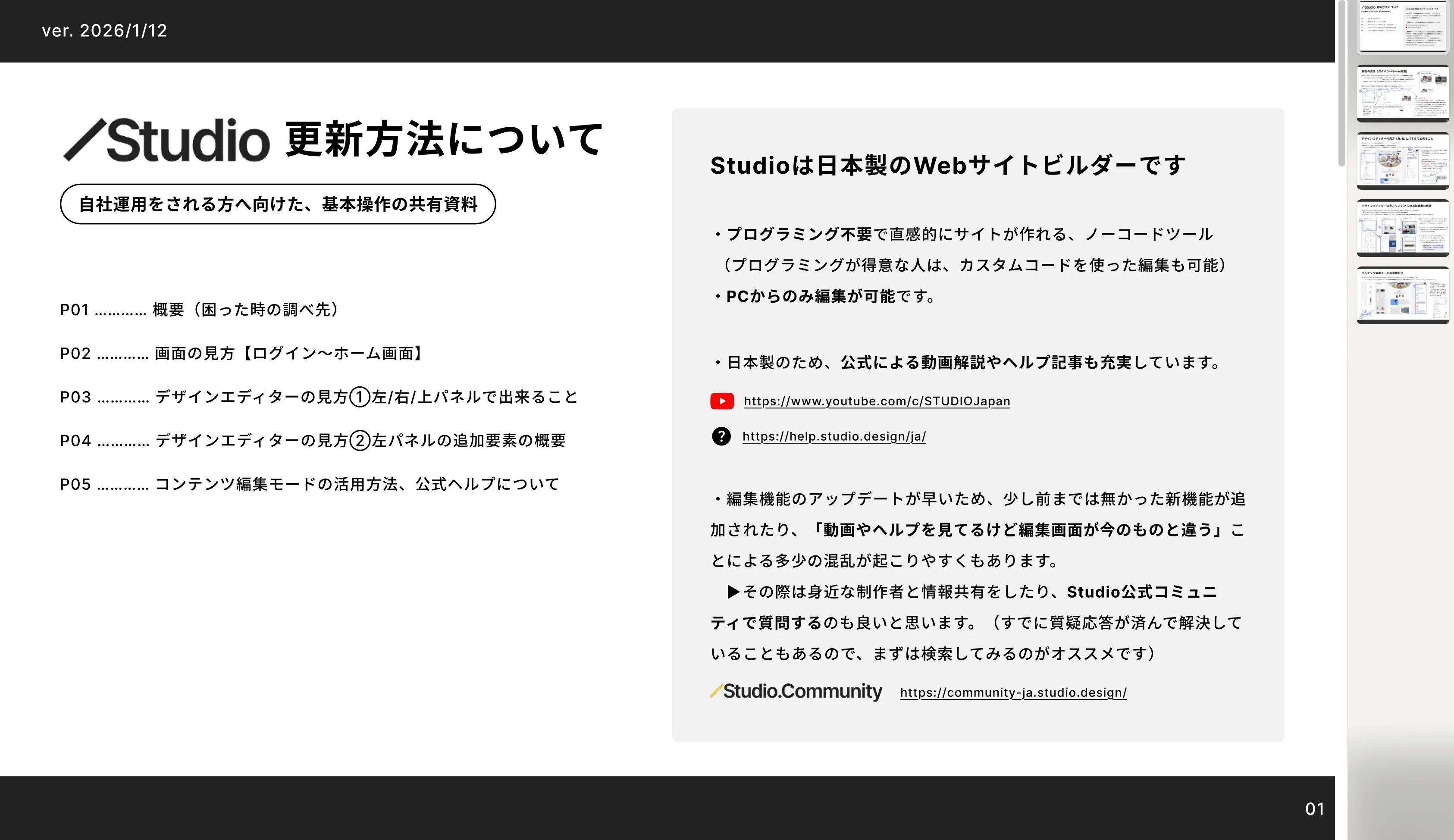Open the community-ja.studio.design link
1454x840 pixels.
pyautogui.click(x=1013, y=692)
